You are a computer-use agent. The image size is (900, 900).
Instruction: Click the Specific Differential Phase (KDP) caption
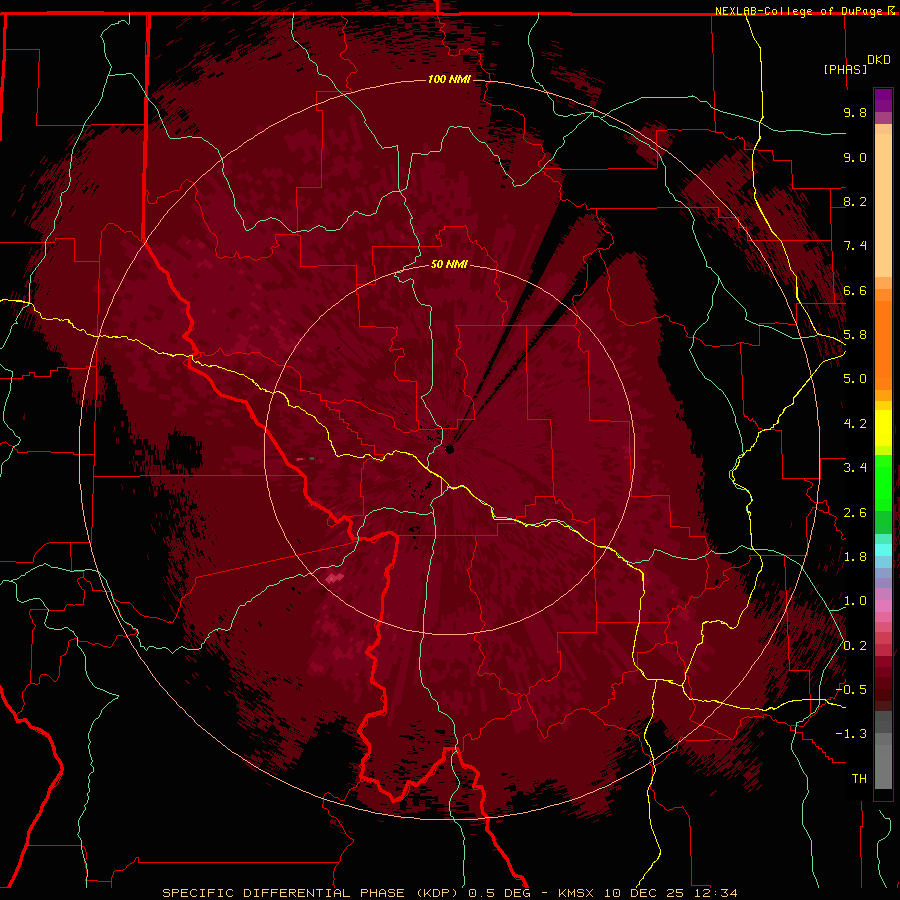click(x=313, y=893)
